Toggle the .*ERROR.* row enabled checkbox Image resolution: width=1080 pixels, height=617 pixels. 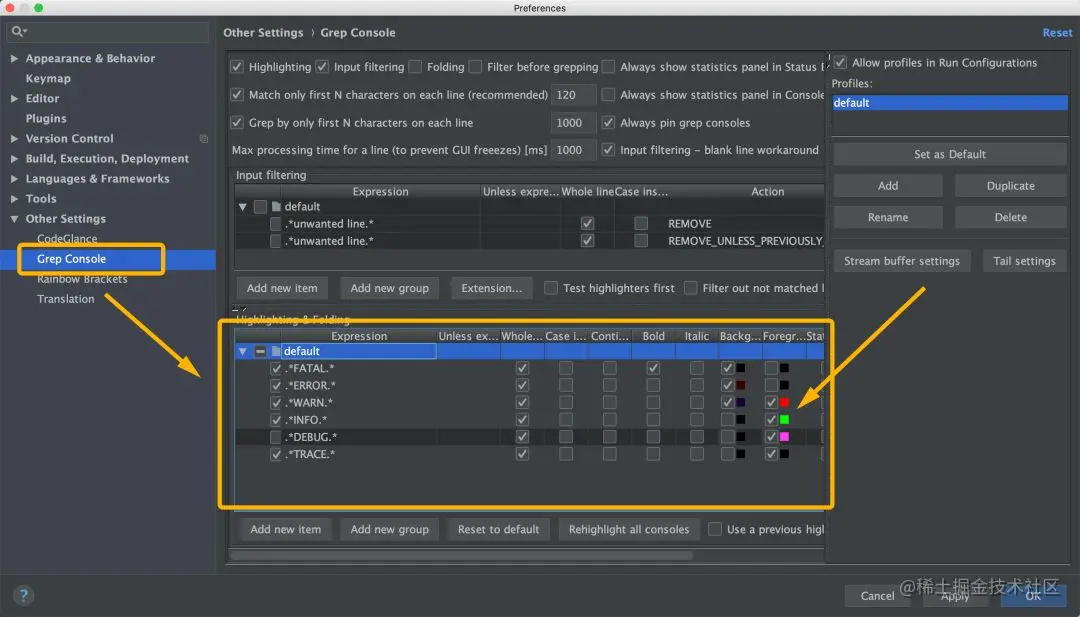point(276,385)
